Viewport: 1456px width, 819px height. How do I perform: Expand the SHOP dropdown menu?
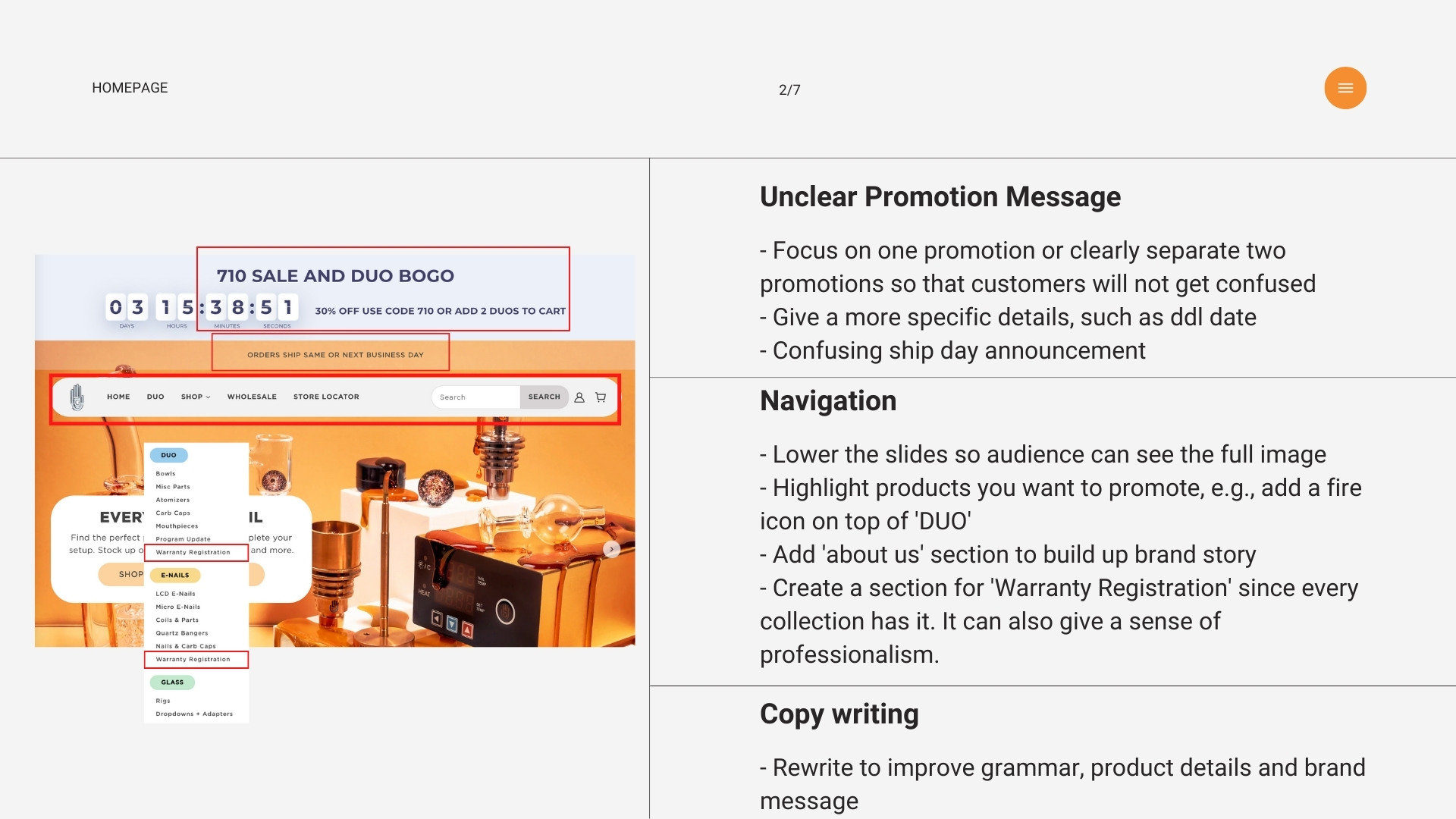tap(196, 397)
